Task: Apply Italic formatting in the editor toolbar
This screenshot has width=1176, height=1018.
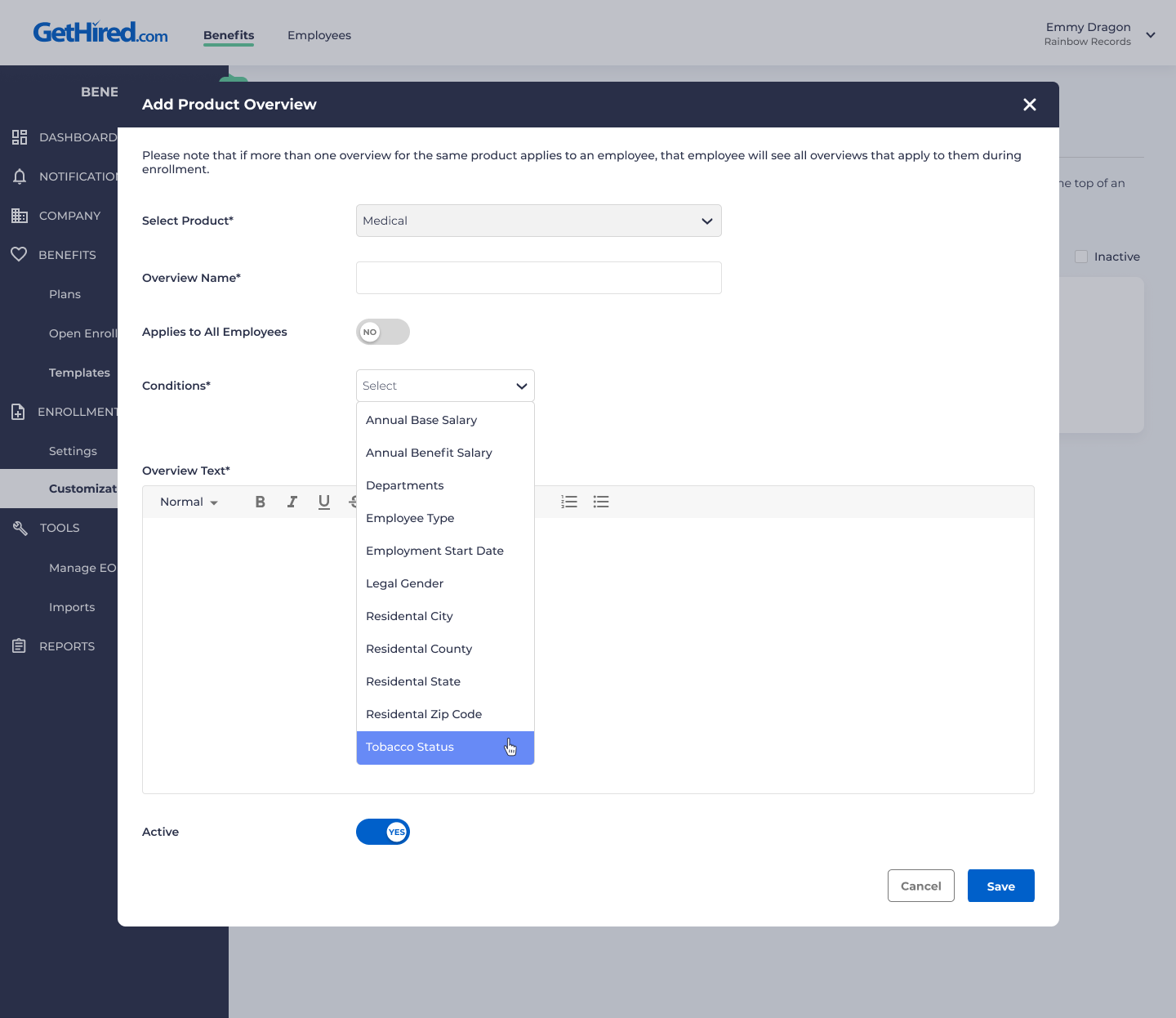Action: point(292,502)
